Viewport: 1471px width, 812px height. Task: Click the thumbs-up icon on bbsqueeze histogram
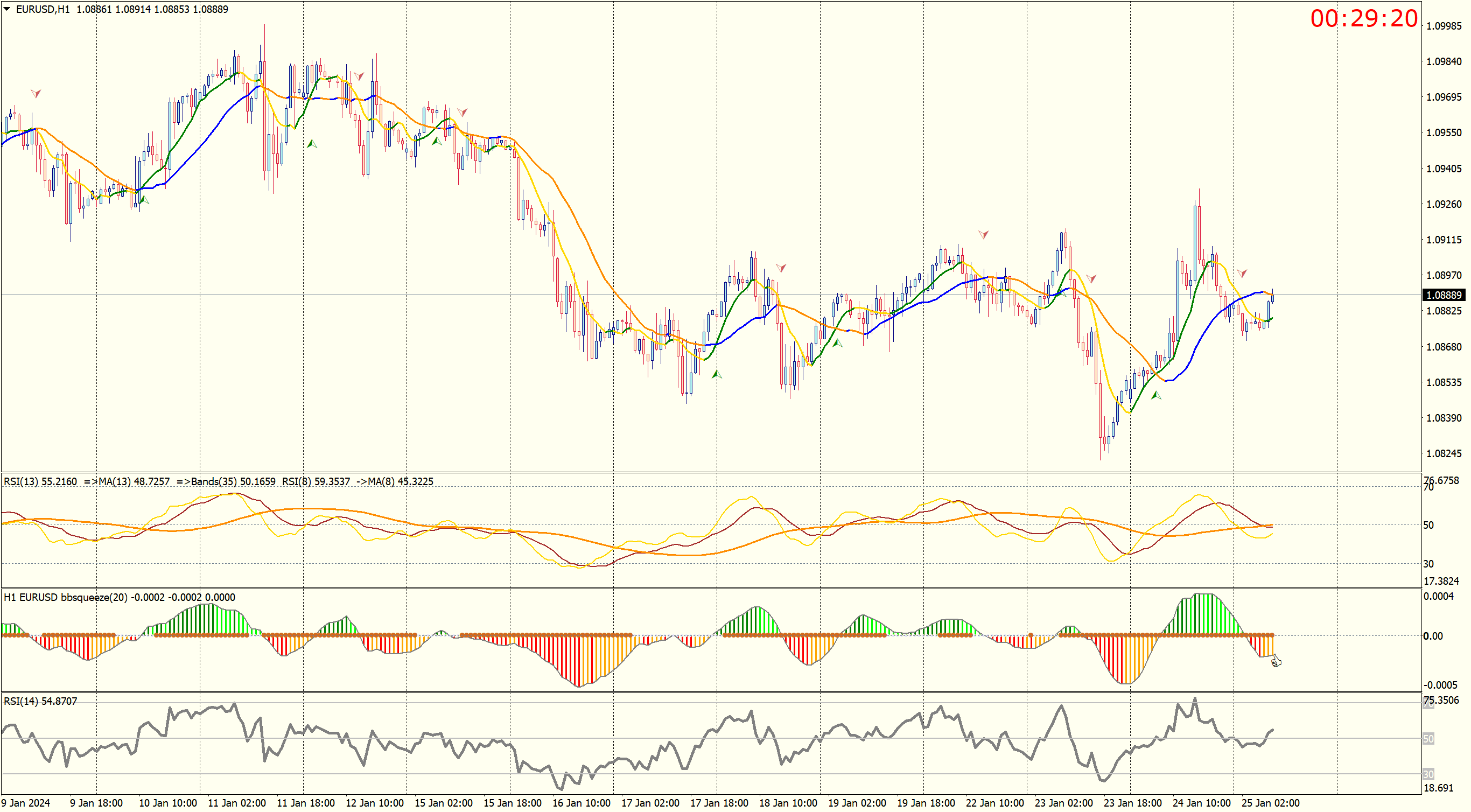click(x=1276, y=661)
